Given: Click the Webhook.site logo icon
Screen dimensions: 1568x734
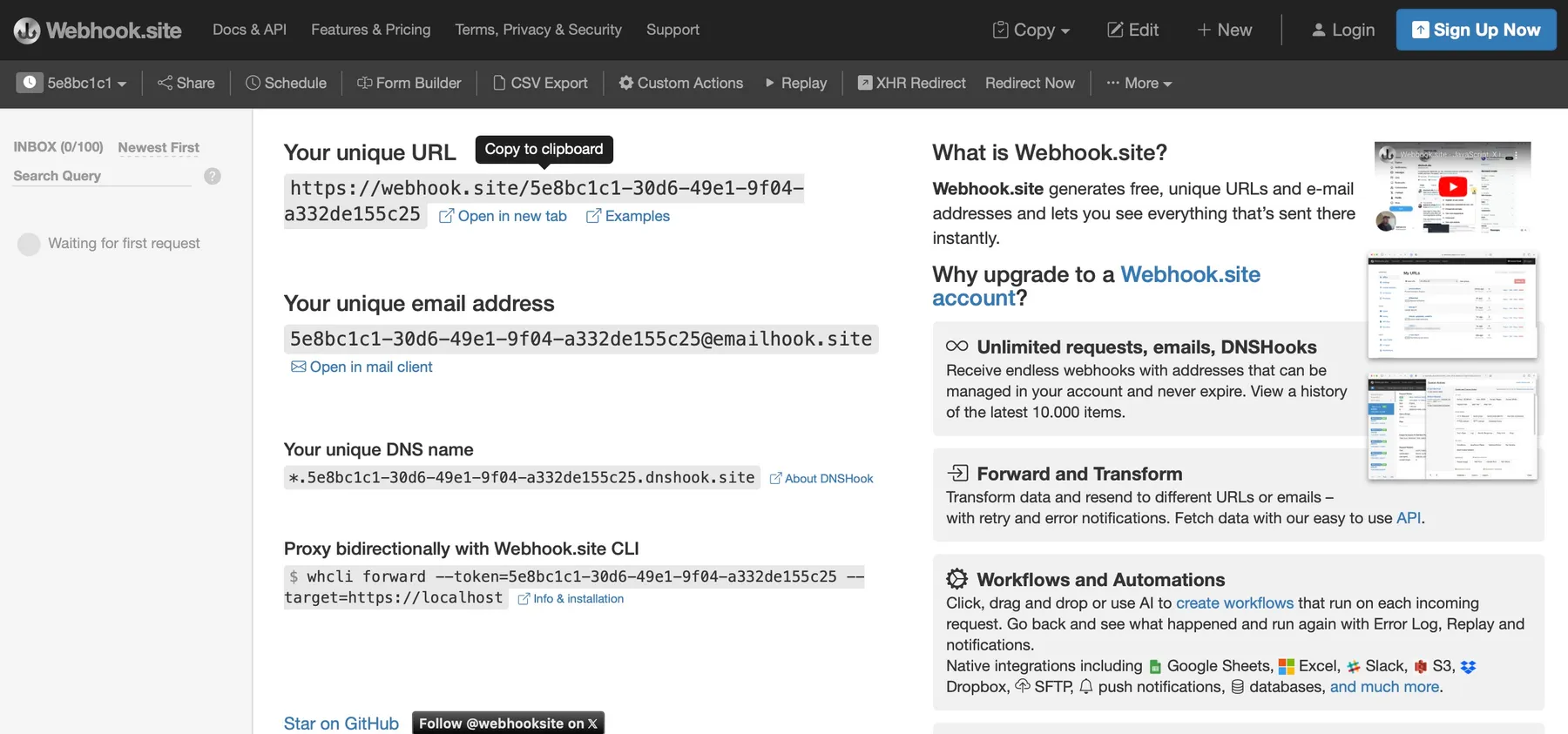Looking at the screenshot, I should point(27,30).
